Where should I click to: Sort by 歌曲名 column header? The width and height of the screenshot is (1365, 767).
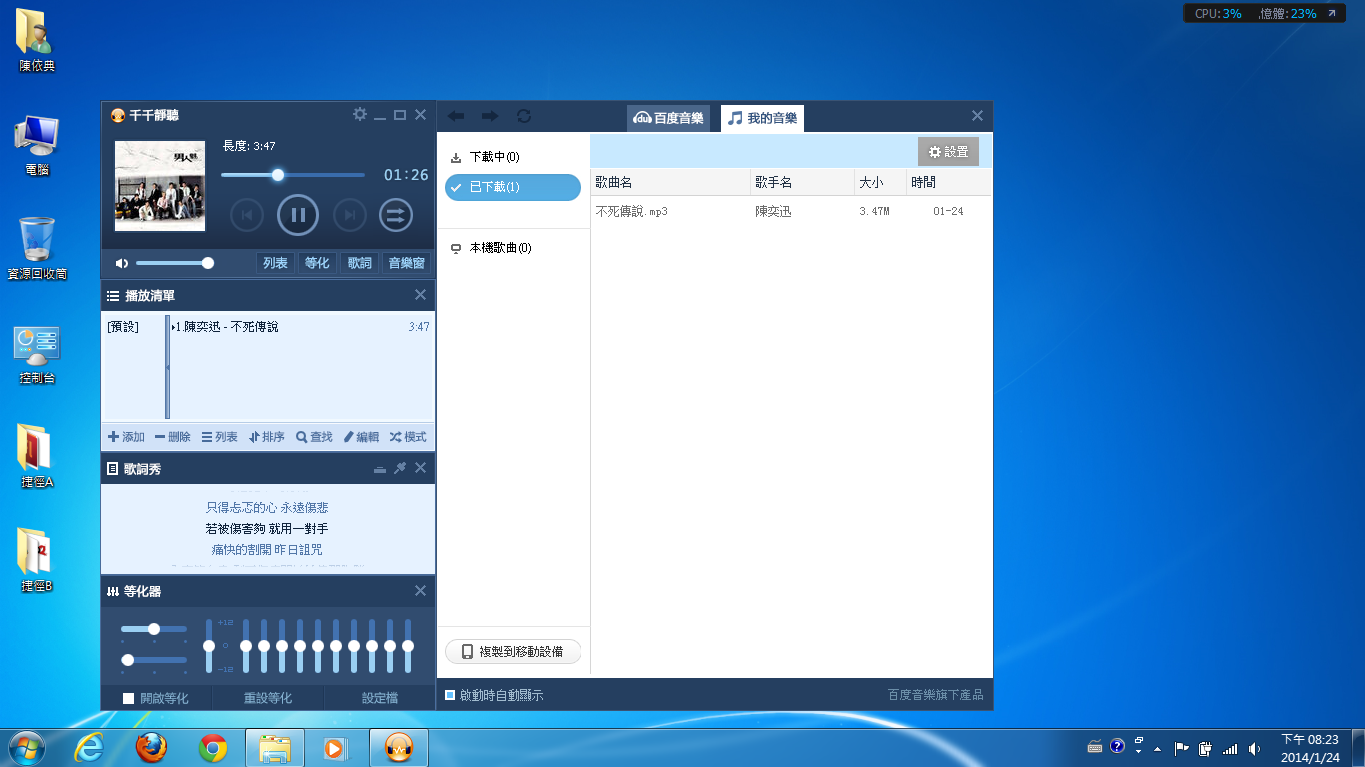tap(670, 182)
